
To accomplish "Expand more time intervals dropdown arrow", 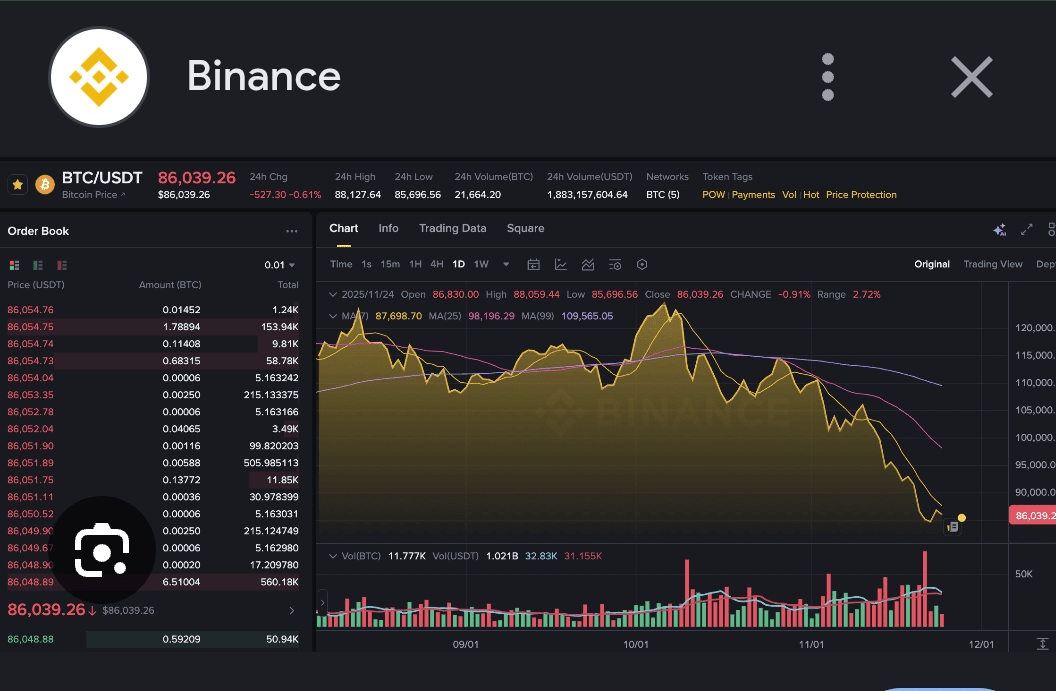I will pos(506,265).
